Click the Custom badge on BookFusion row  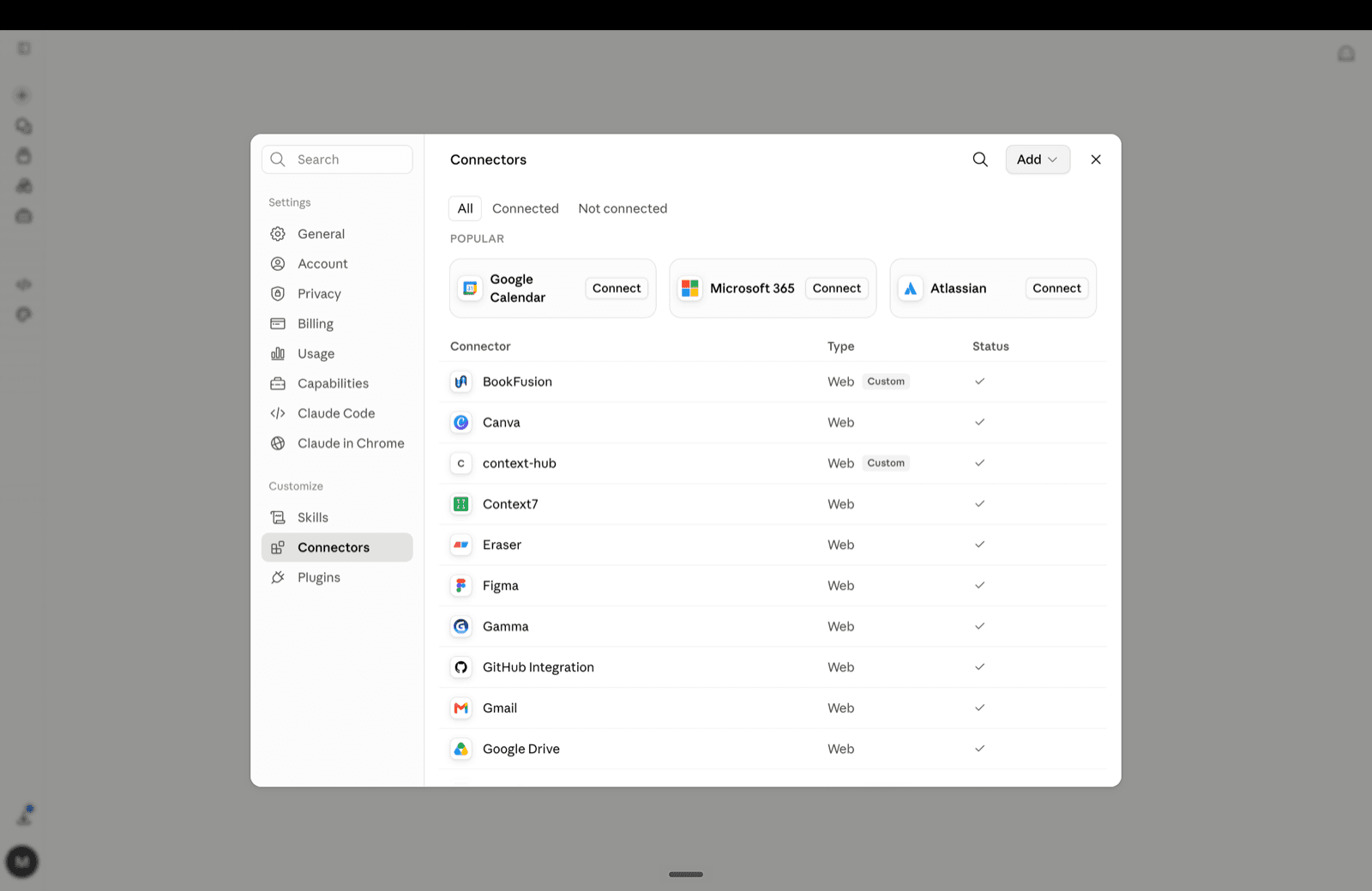coord(886,382)
